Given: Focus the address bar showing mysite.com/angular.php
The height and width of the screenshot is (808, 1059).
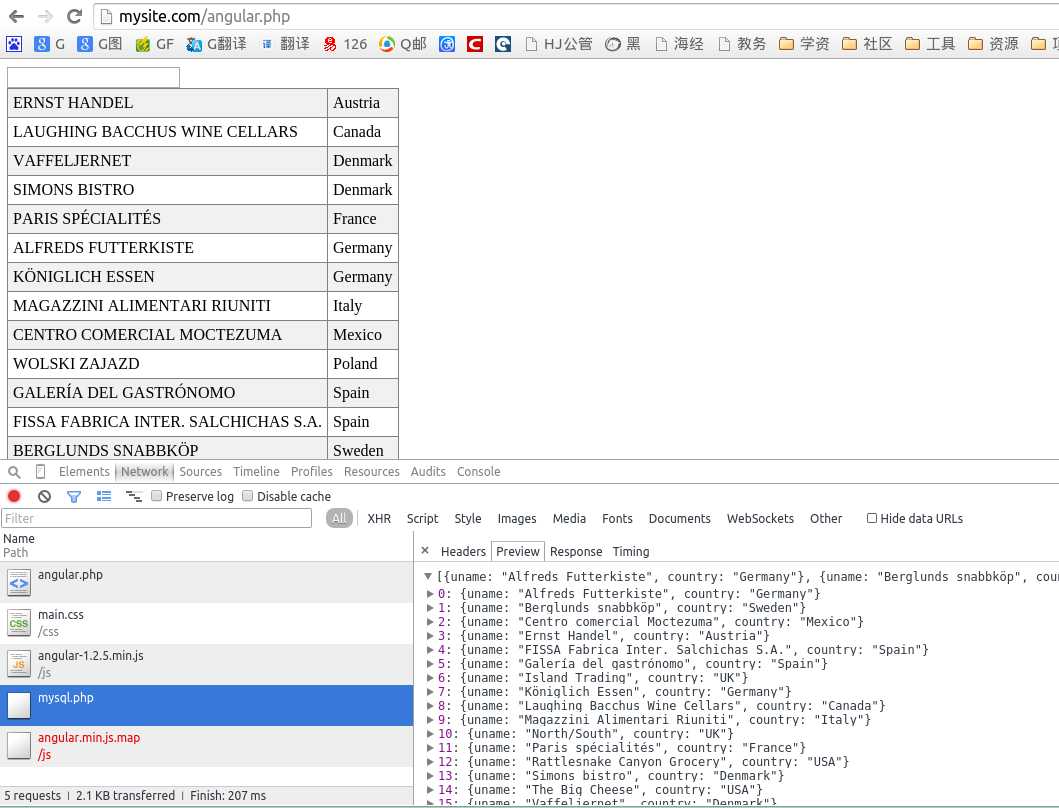Looking at the screenshot, I should click(x=574, y=16).
